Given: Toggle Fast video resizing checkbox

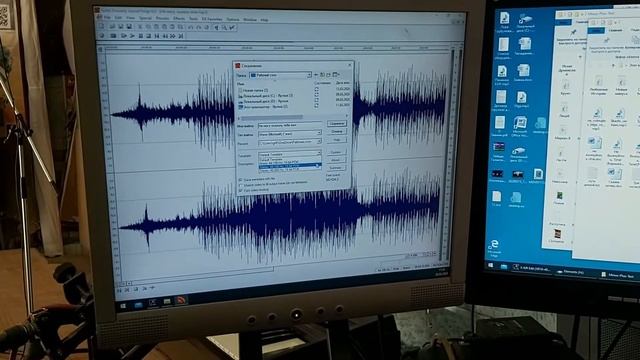Looking at the screenshot, I should pos(240,190).
